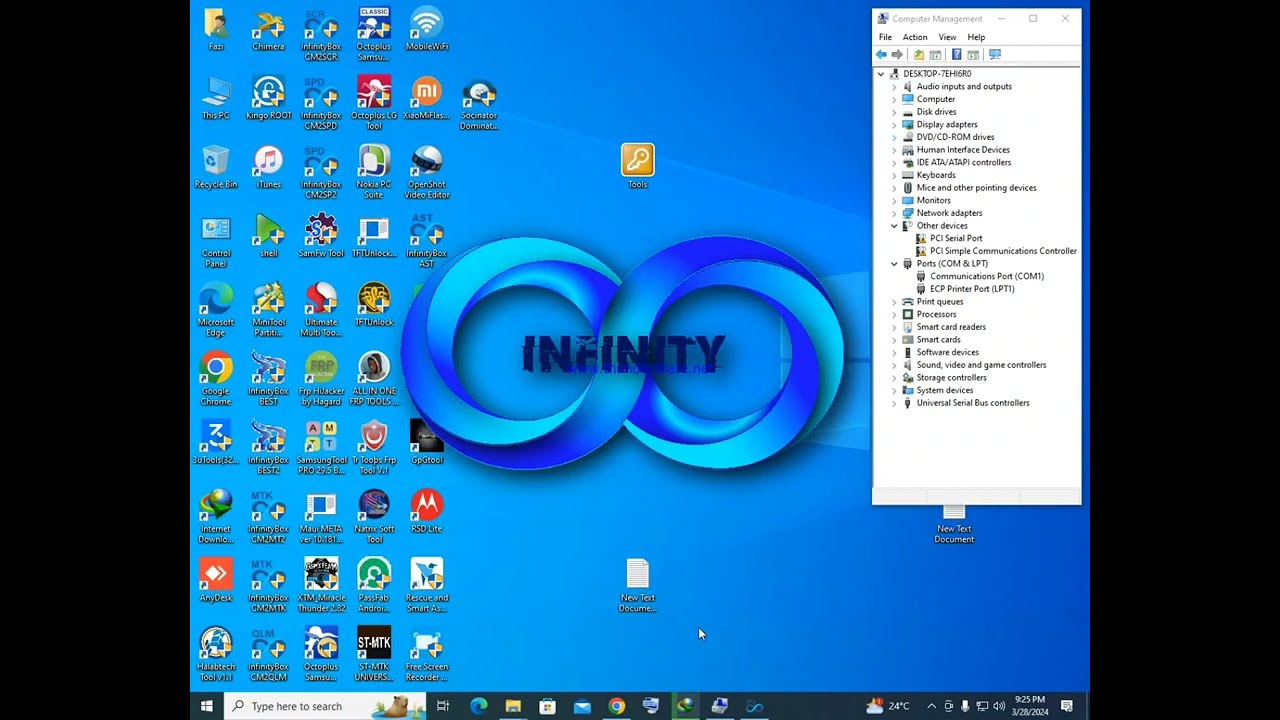Collapse the Other devices node
The height and width of the screenshot is (720, 1280).
(x=894, y=226)
